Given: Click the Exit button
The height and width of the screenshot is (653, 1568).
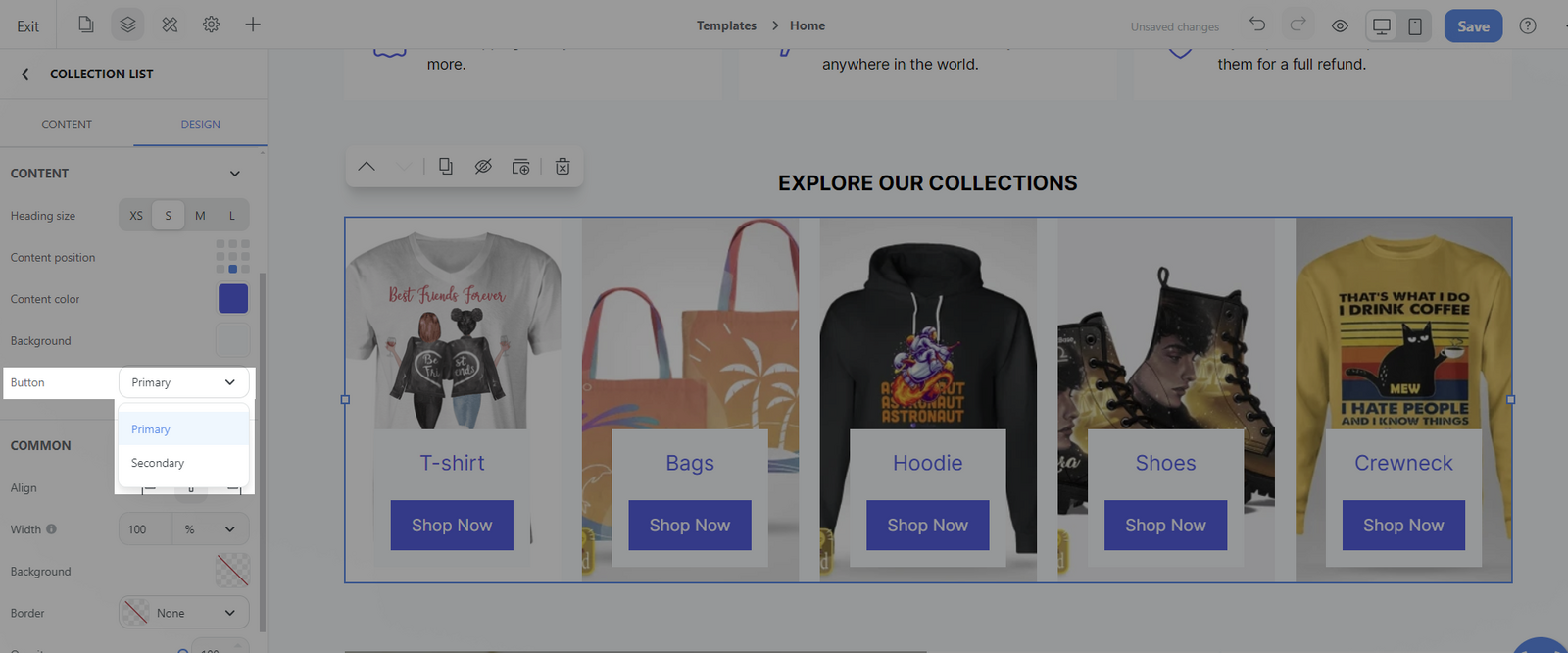Looking at the screenshot, I should pyautogui.click(x=27, y=26).
